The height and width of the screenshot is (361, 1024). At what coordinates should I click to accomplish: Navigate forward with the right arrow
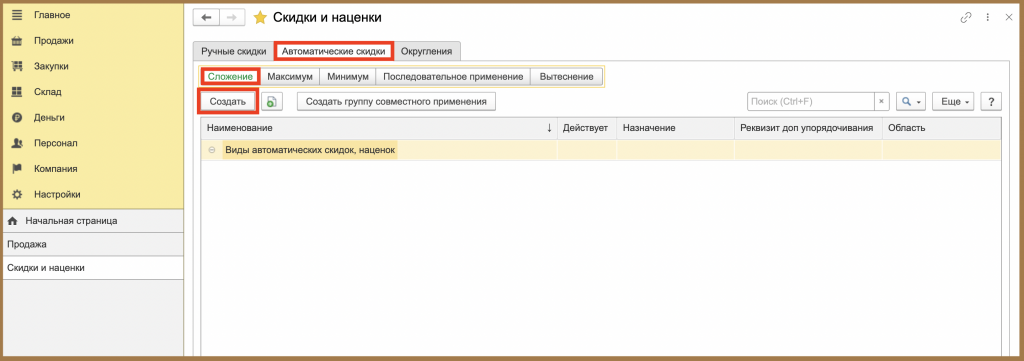(232, 18)
